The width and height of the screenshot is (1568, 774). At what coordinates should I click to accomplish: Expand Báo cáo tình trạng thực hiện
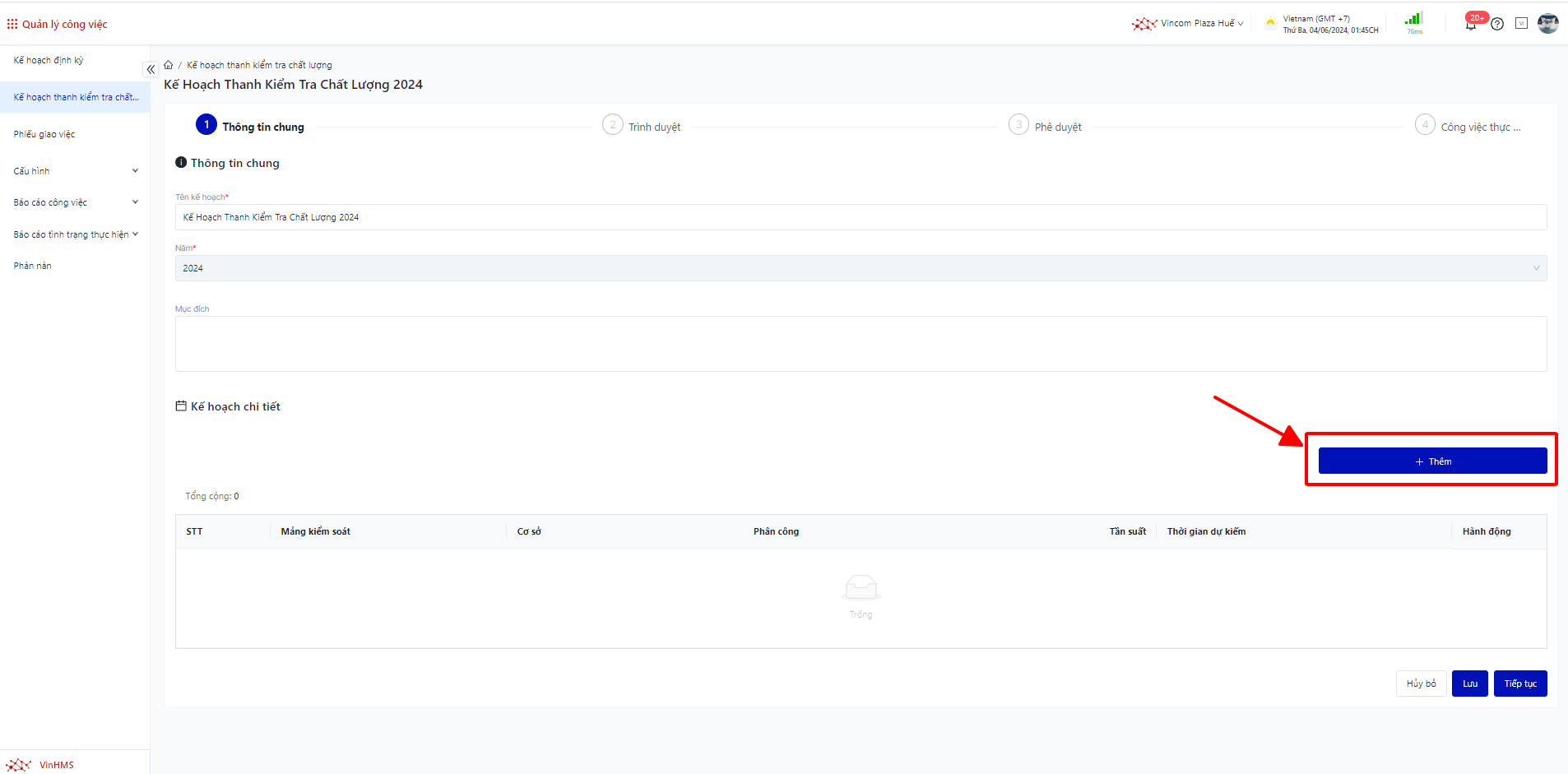point(75,234)
